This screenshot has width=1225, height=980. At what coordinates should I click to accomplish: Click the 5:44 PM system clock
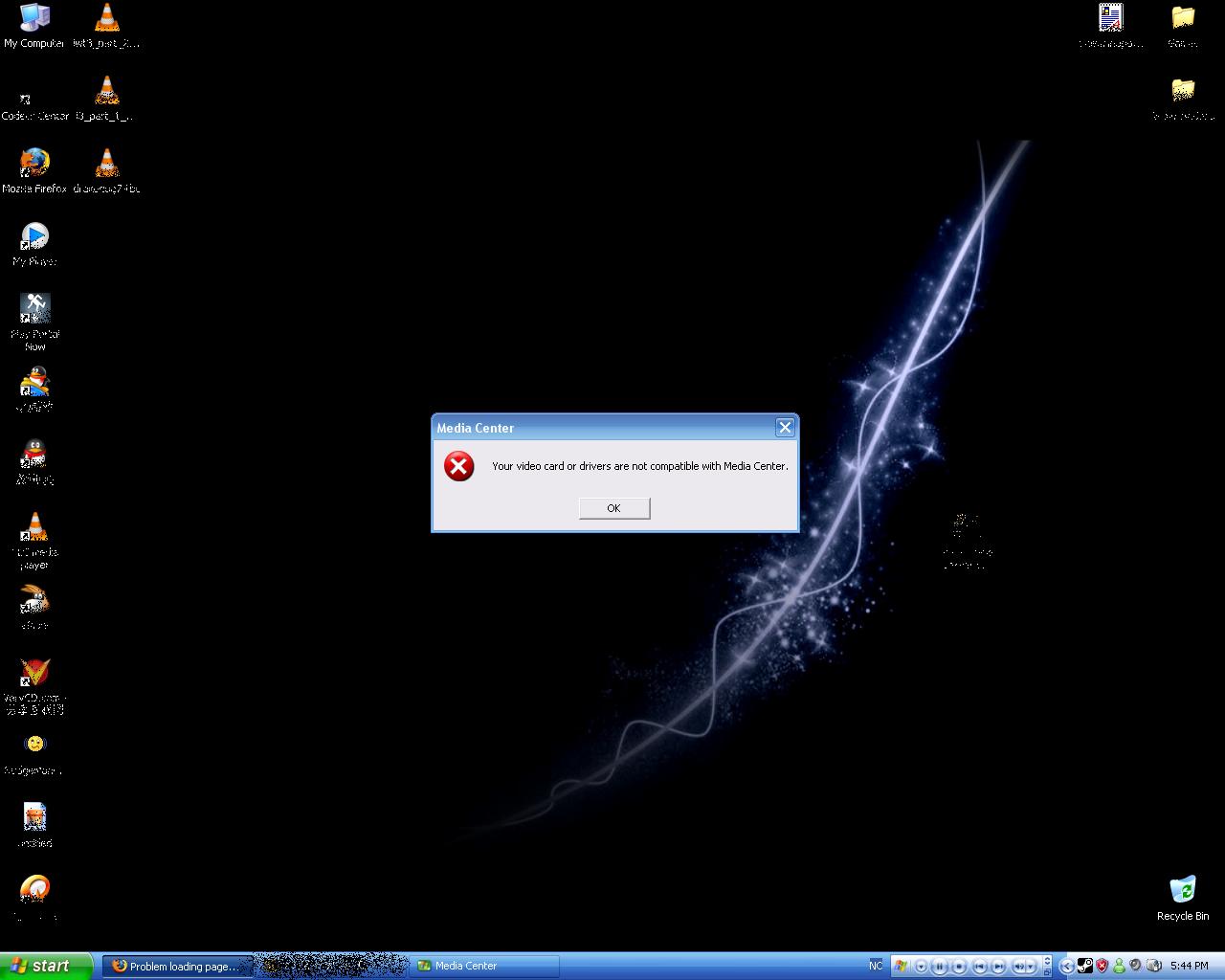(1190, 966)
